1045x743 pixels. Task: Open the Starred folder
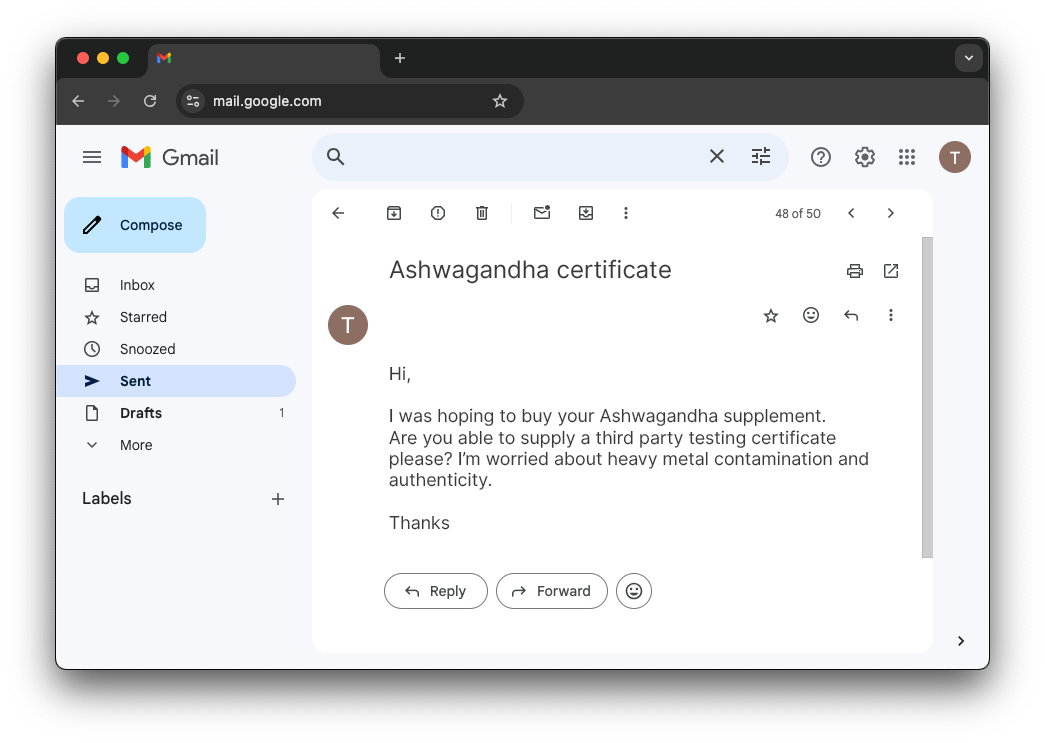tap(176, 317)
